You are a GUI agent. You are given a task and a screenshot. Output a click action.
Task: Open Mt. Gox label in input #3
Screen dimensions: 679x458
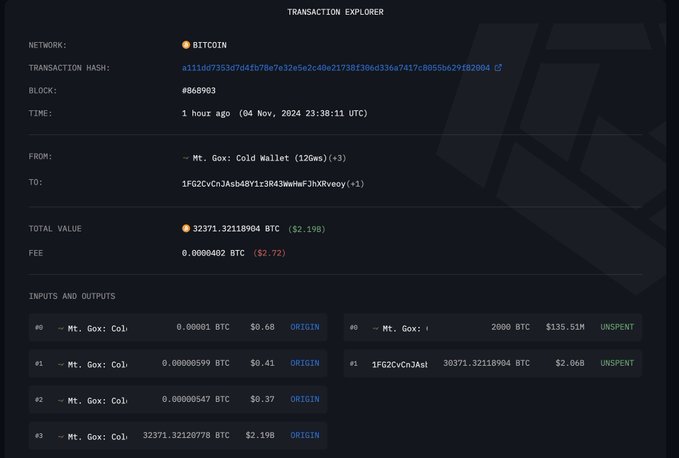click(97, 436)
